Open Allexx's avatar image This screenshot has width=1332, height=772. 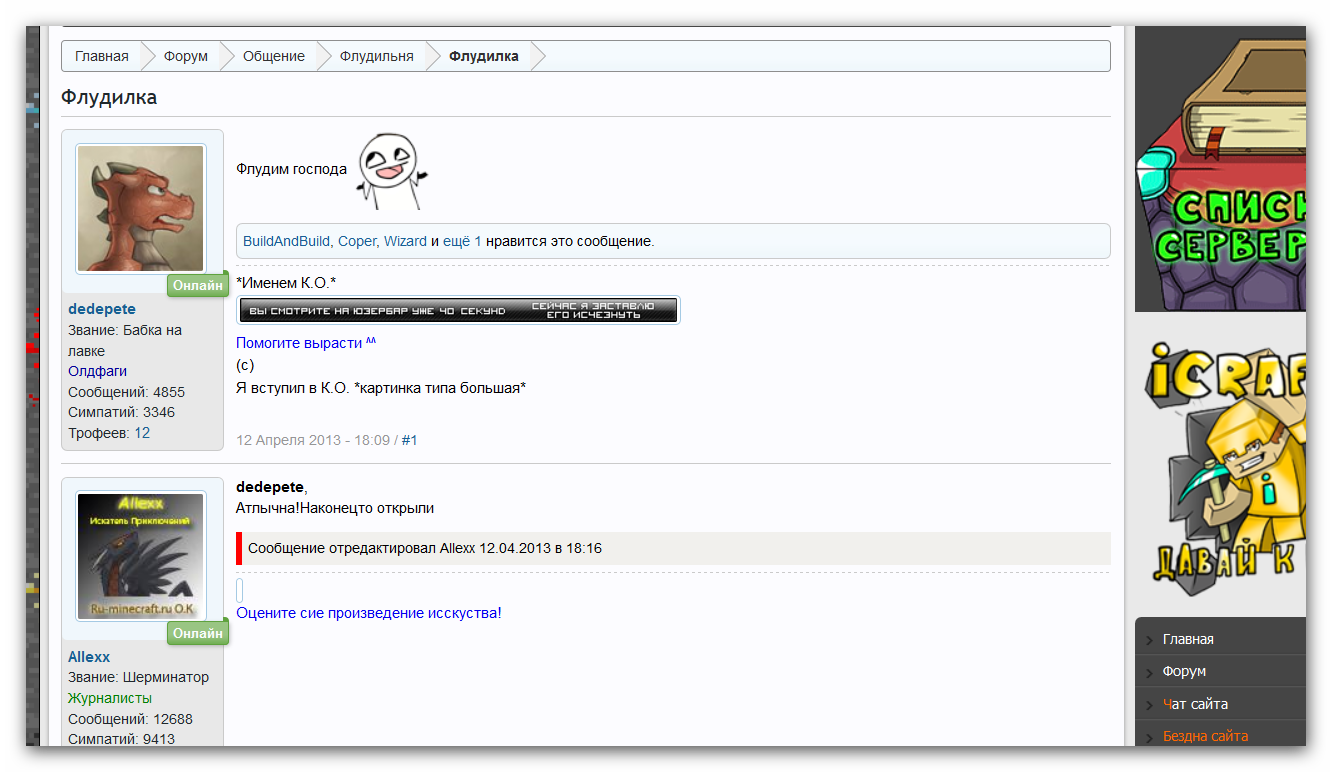pyautogui.click(x=141, y=556)
